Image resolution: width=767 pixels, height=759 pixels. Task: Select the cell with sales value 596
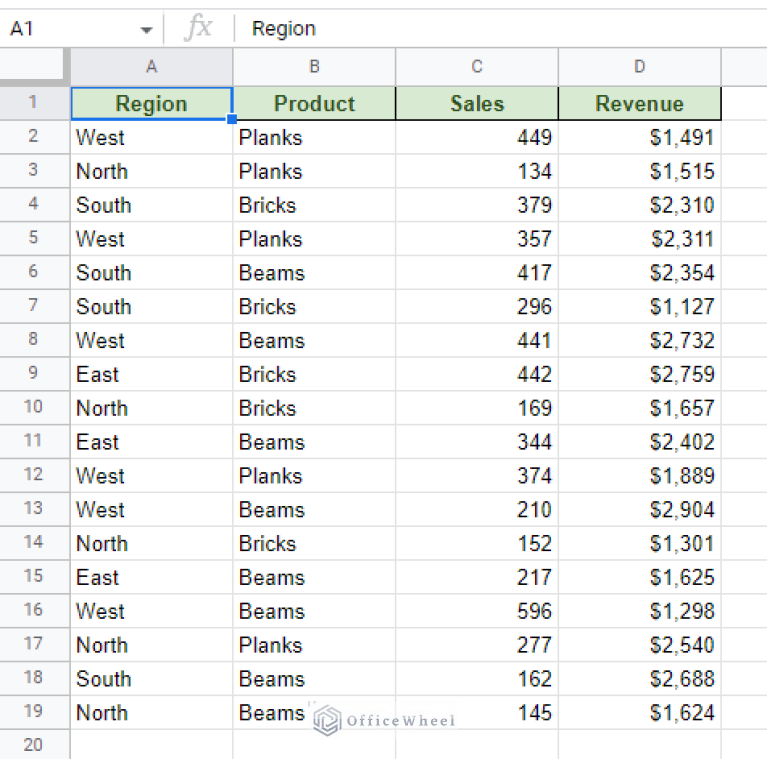coord(477,611)
